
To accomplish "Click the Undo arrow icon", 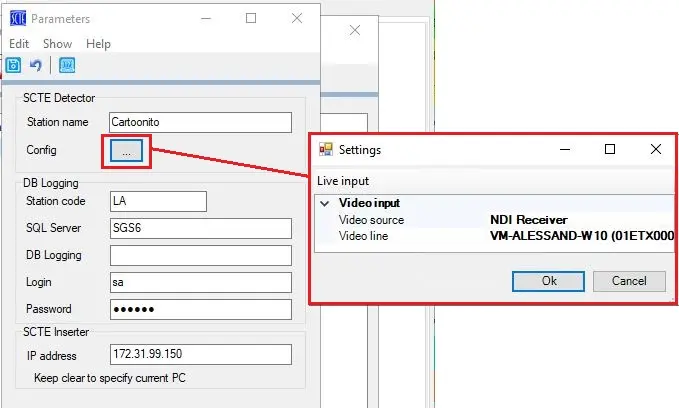I will 36,66.
